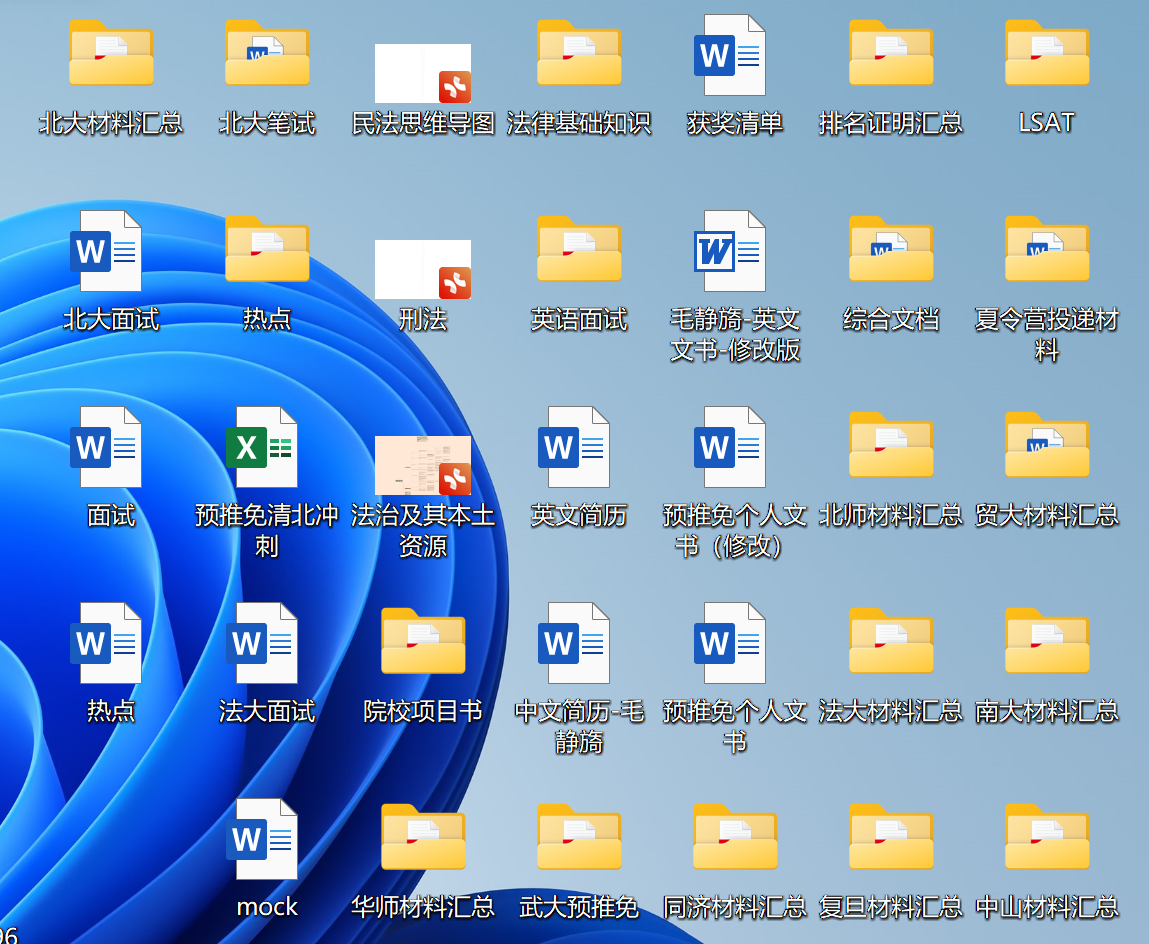1149x944 pixels.
Task: Open the 贸大材料汇总 folder
Action: [1047, 446]
